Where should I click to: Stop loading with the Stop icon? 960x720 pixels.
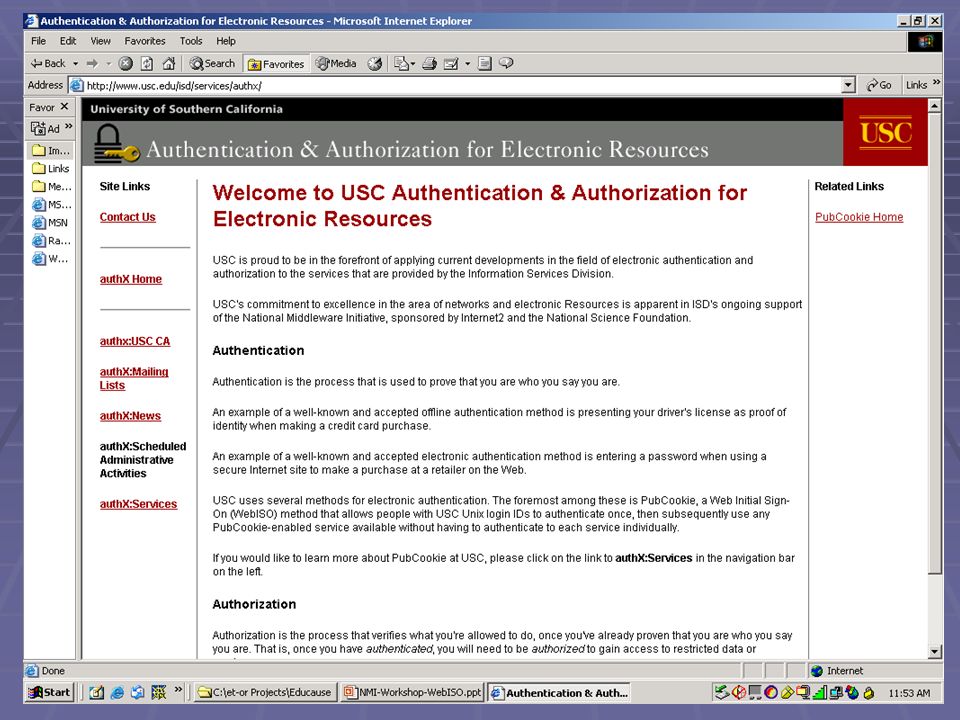pyautogui.click(x=126, y=63)
